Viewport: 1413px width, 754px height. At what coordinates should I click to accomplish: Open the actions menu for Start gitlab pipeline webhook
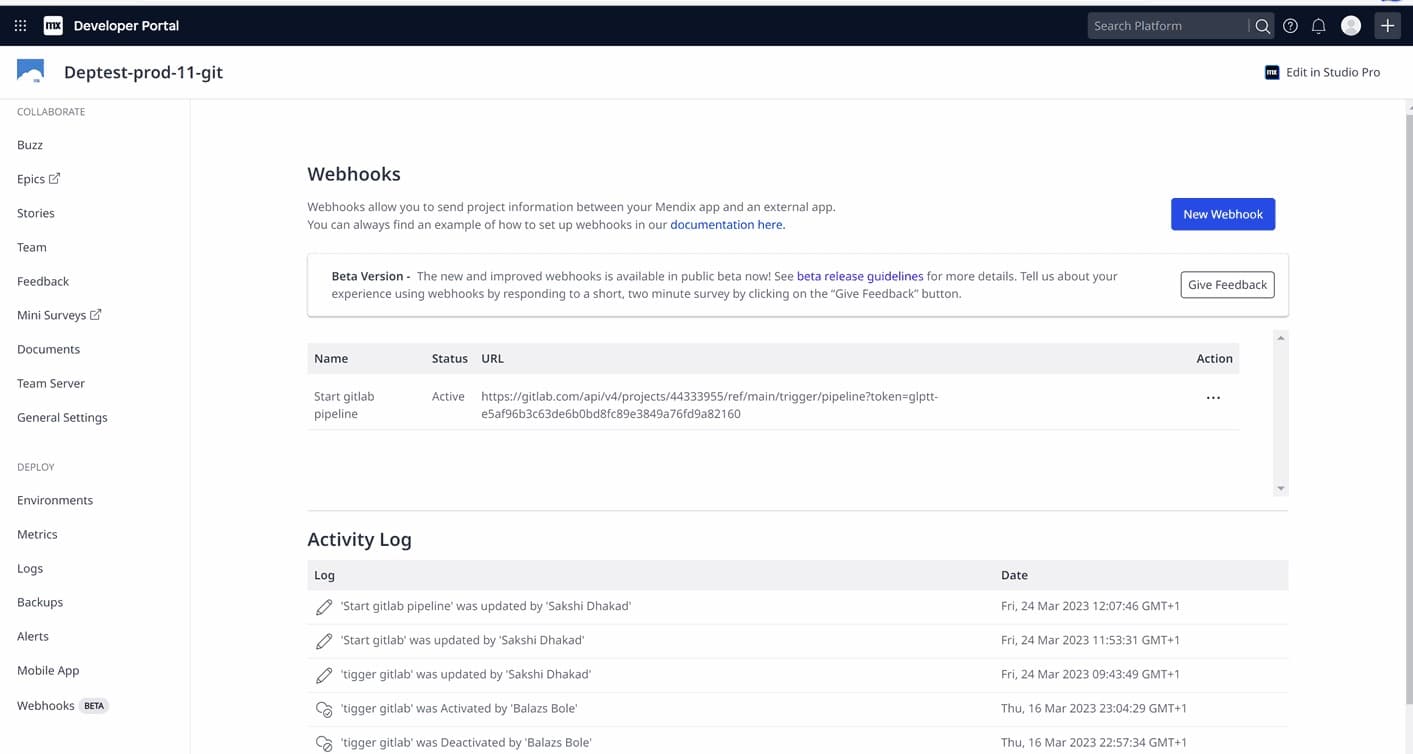[x=1213, y=397]
